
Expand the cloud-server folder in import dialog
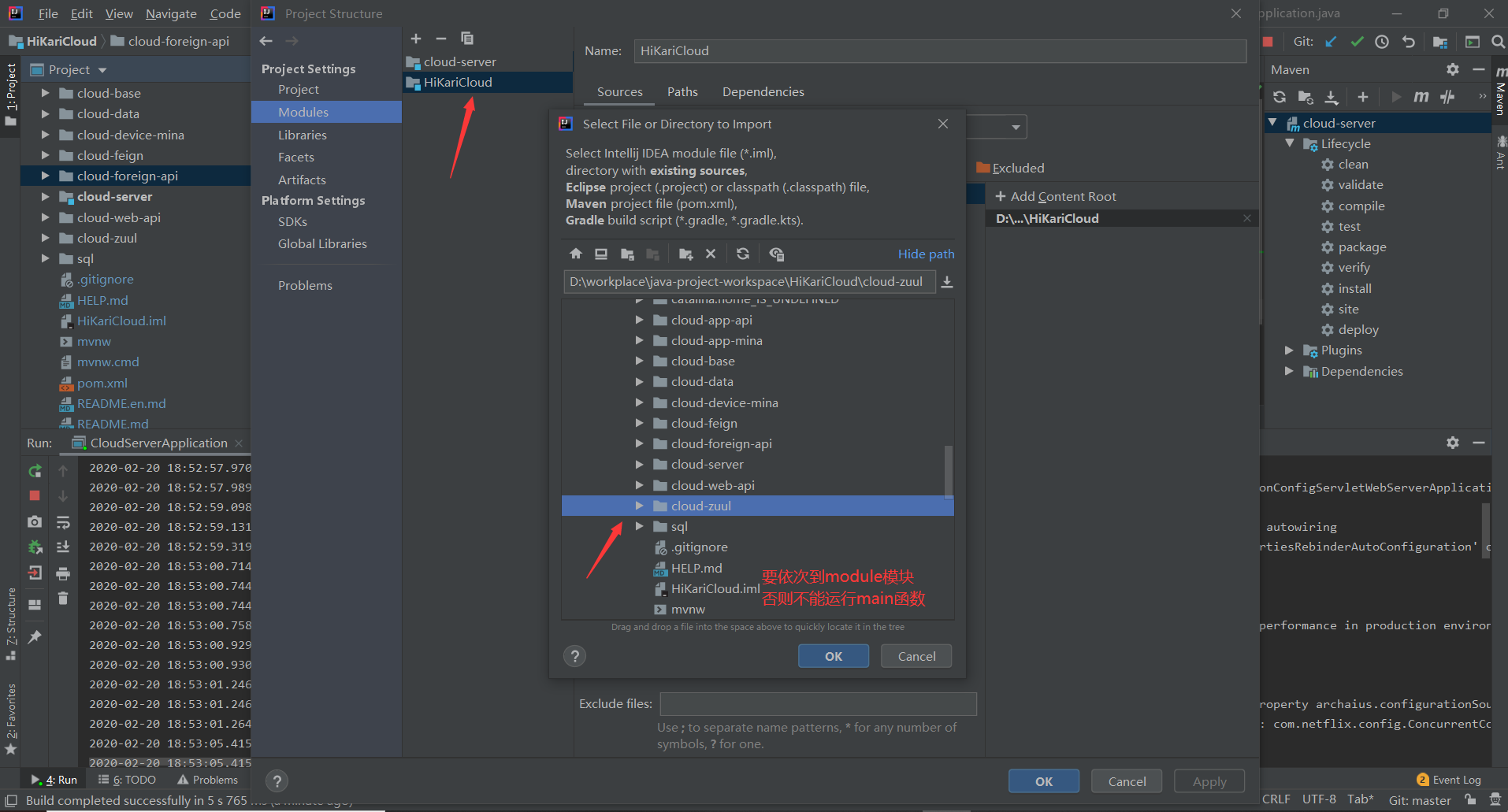(x=640, y=465)
